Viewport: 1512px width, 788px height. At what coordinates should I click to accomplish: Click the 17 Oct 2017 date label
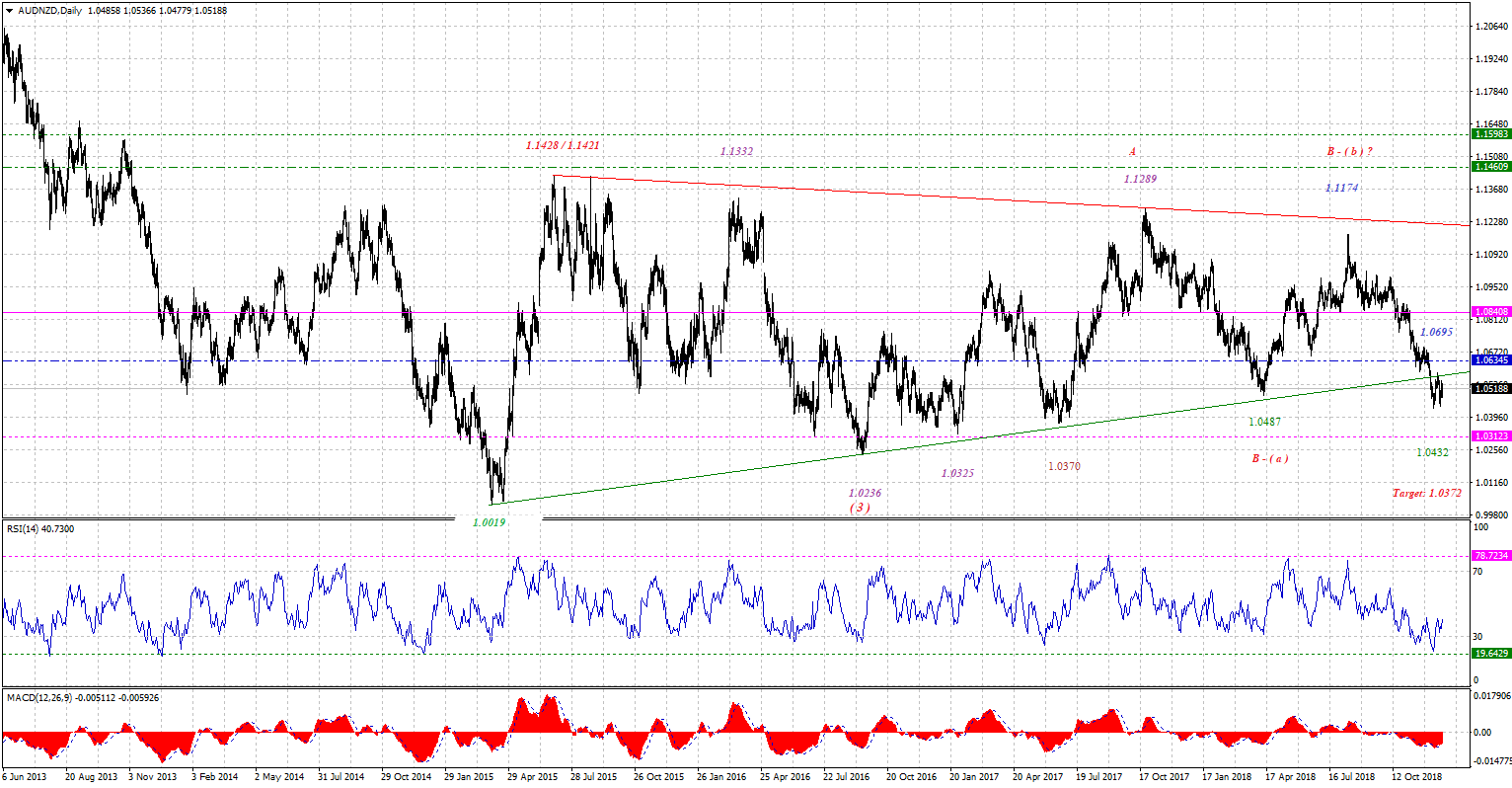coord(1165,777)
